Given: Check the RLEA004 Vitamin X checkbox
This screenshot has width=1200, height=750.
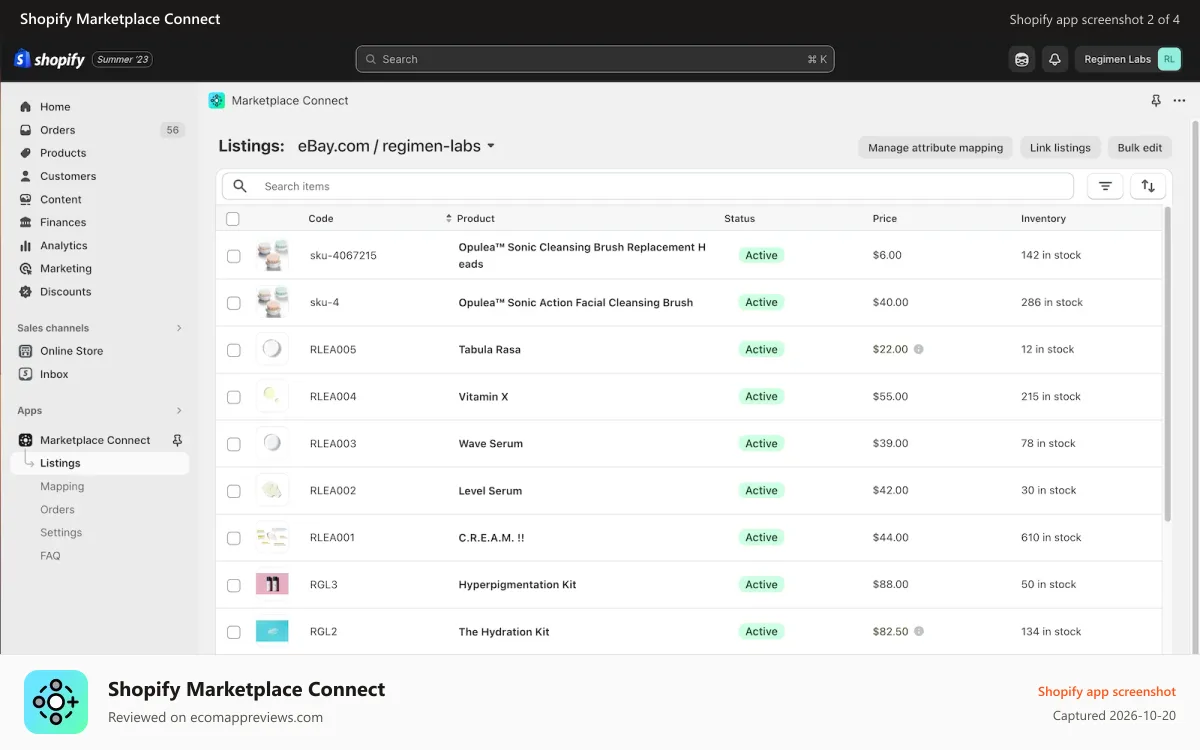Looking at the screenshot, I should (233, 397).
